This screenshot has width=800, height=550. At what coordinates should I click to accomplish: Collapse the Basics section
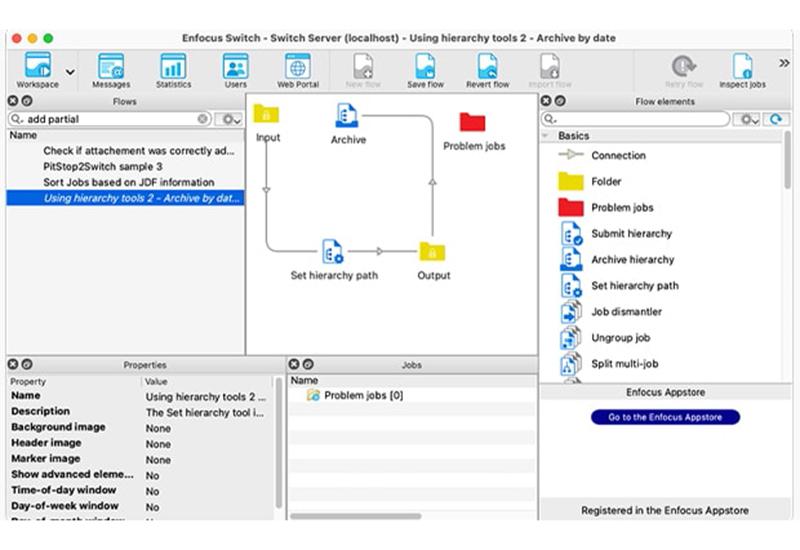(x=545, y=136)
